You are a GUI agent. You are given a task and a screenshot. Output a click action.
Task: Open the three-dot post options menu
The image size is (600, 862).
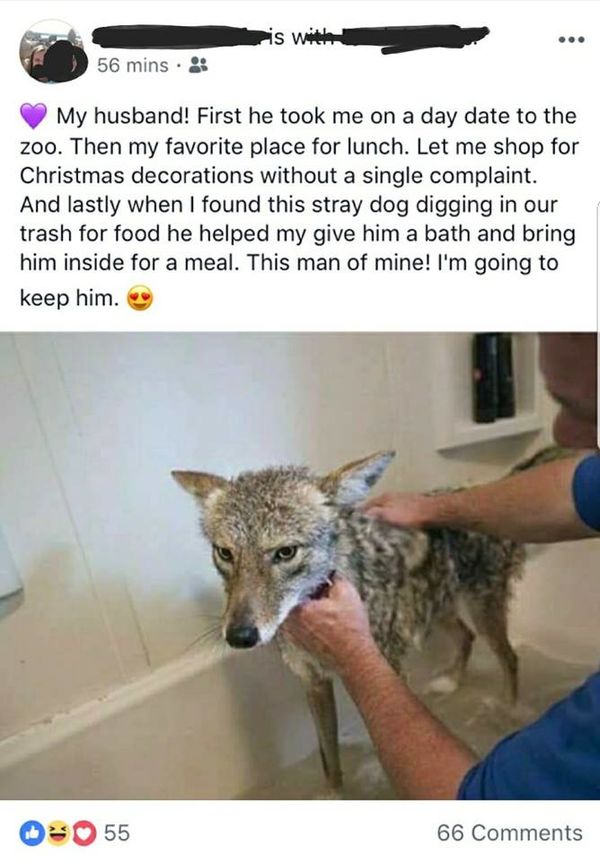tap(570, 40)
